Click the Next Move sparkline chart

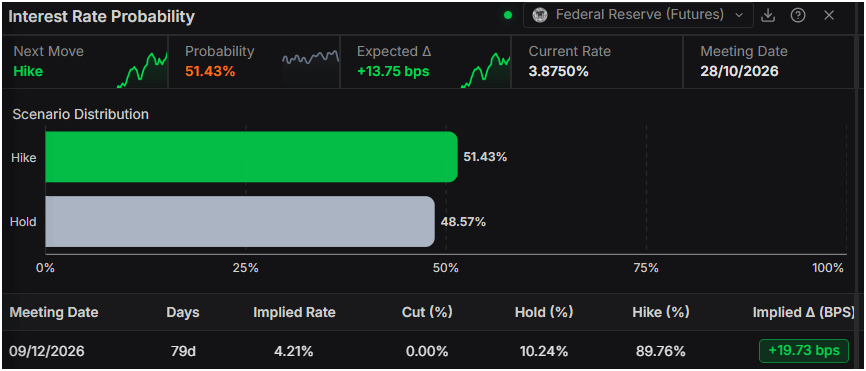pos(142,69)
